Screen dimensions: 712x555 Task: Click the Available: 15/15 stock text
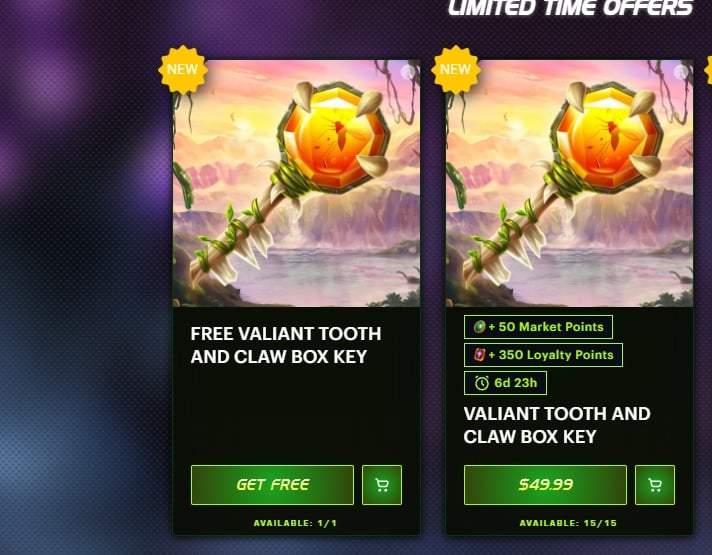[x=568, y=523]
